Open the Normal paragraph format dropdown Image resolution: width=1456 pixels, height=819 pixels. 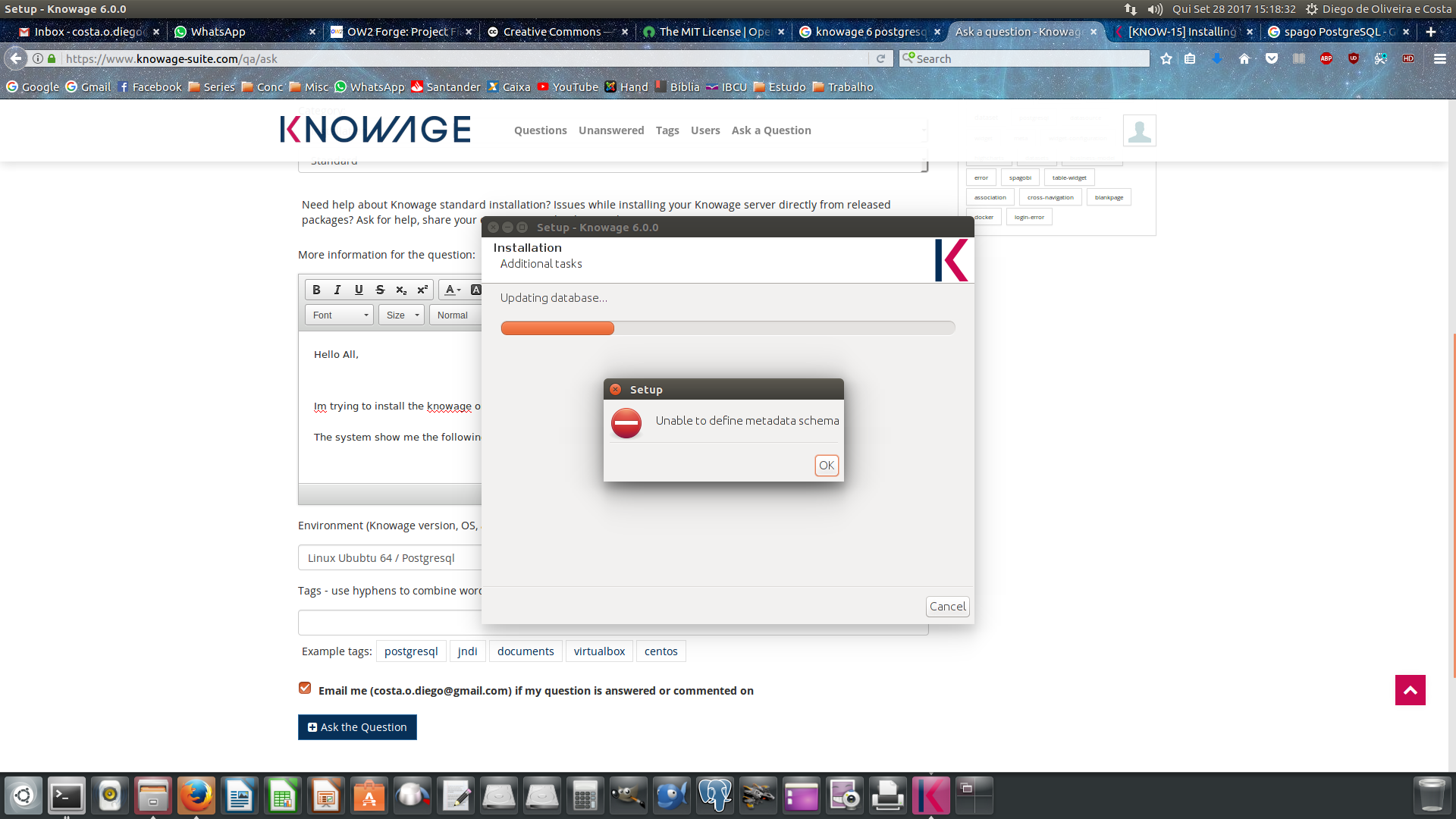click(456, 315)
